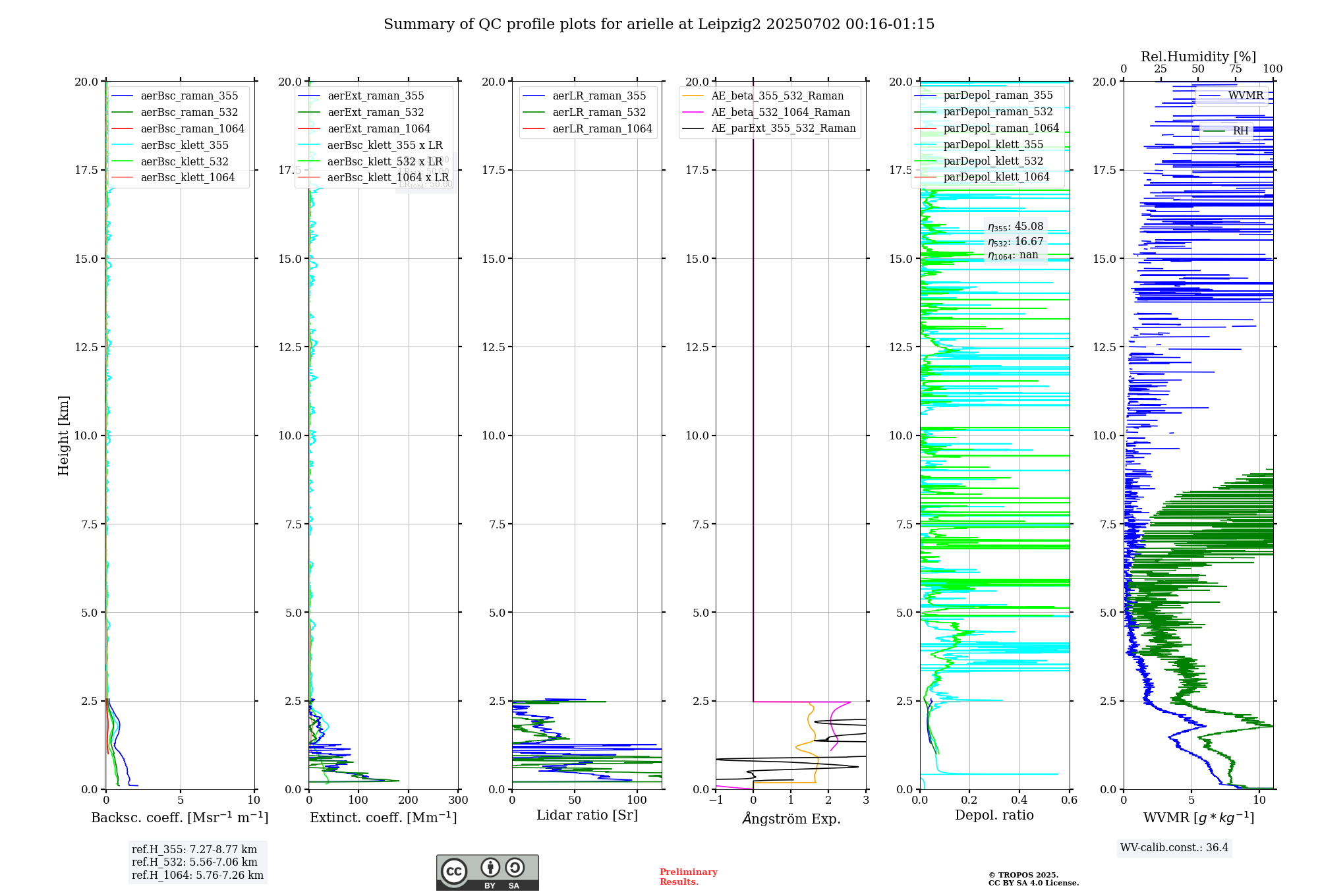Select the WVMR legend entry
The image size is (1318, 896).
tap(1231, 96)
